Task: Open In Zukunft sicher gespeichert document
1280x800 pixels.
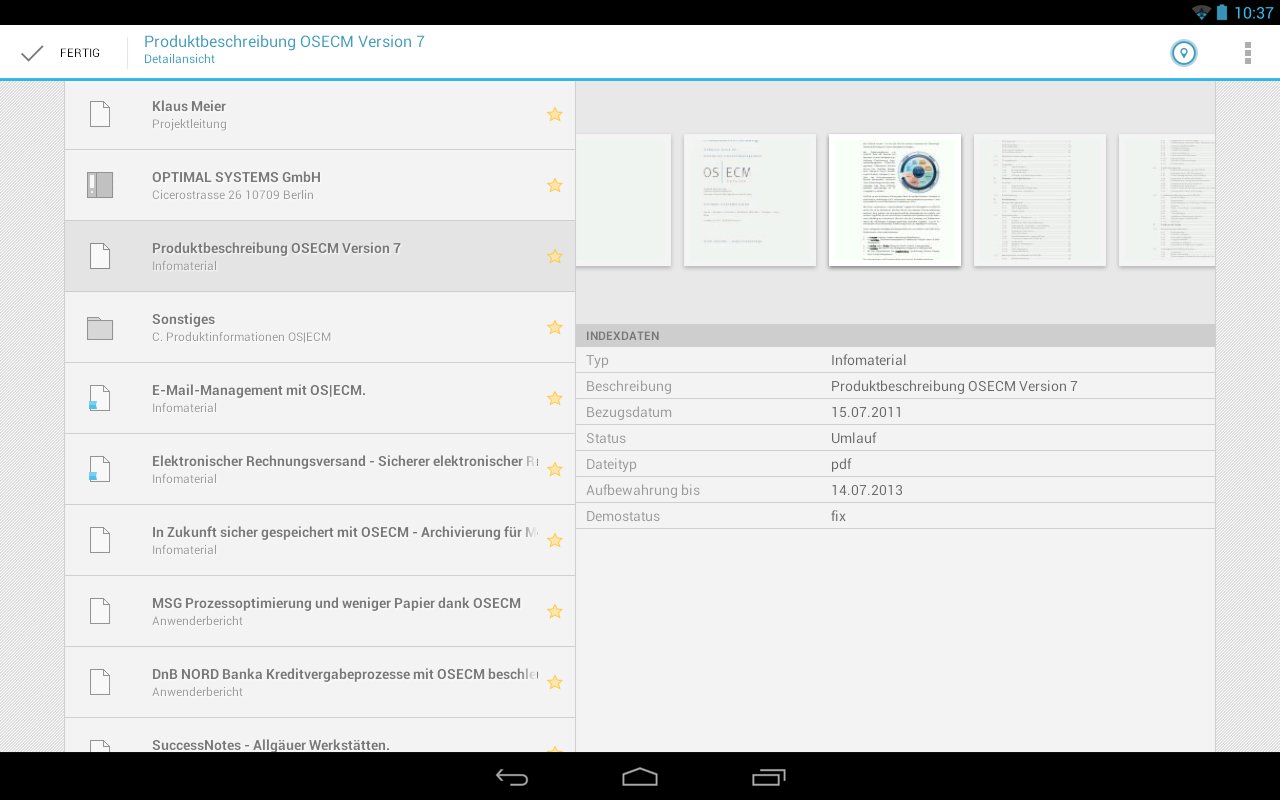Action: (320, 541)
